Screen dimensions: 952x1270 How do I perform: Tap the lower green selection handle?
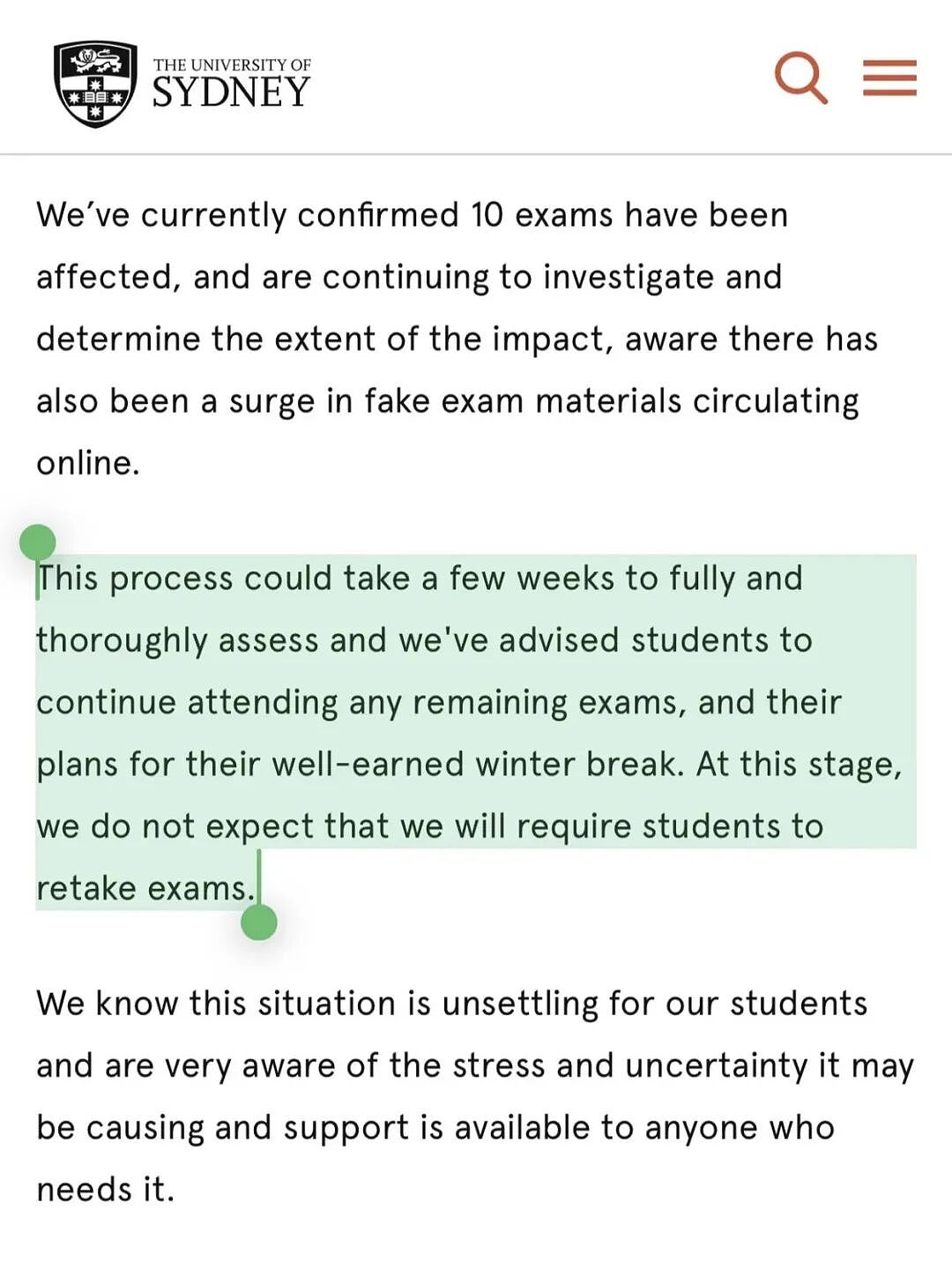259,922
